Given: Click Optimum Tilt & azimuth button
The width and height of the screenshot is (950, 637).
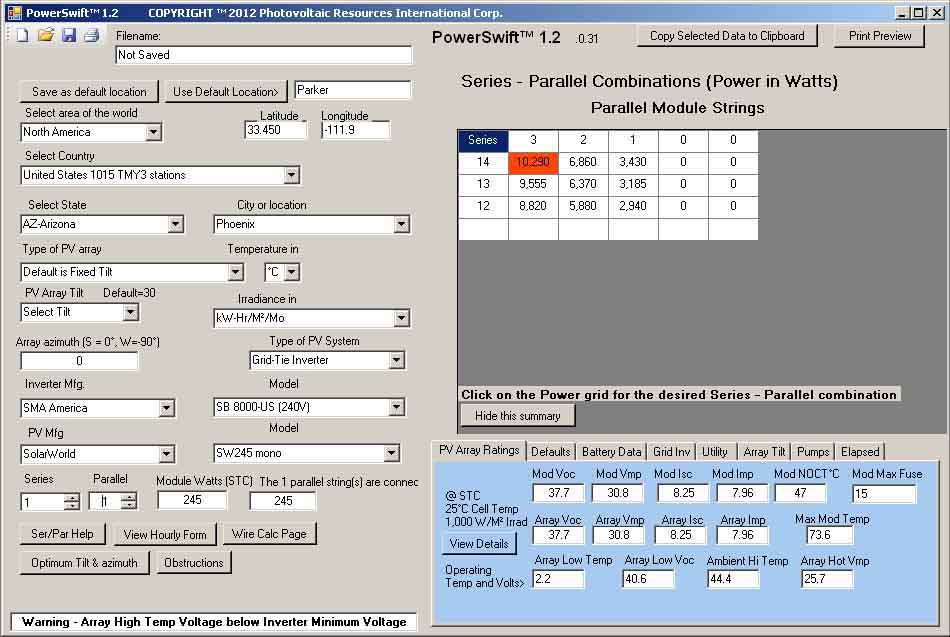Looking at the screenshot, I should click(84, 563).
